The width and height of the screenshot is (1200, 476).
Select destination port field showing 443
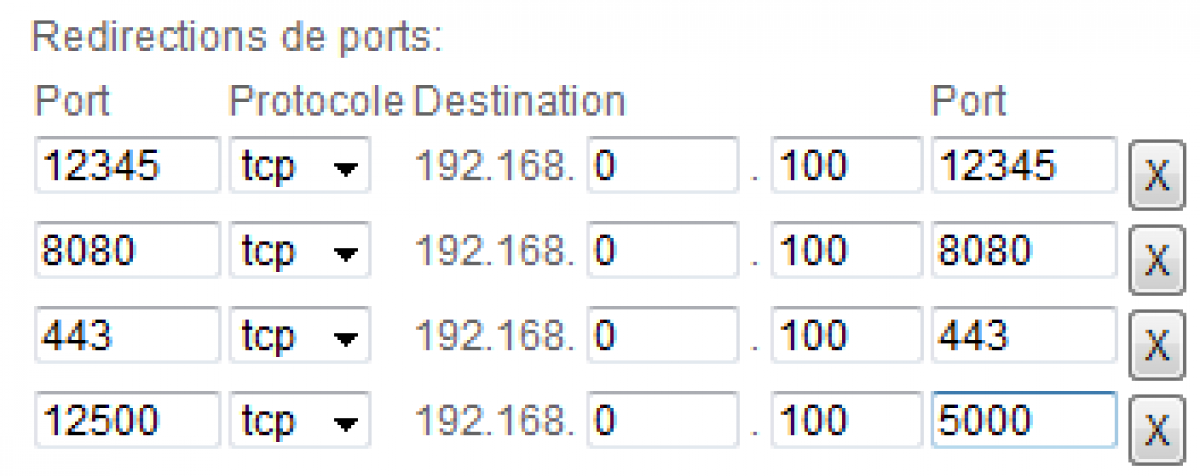(x=1023, y=335)
